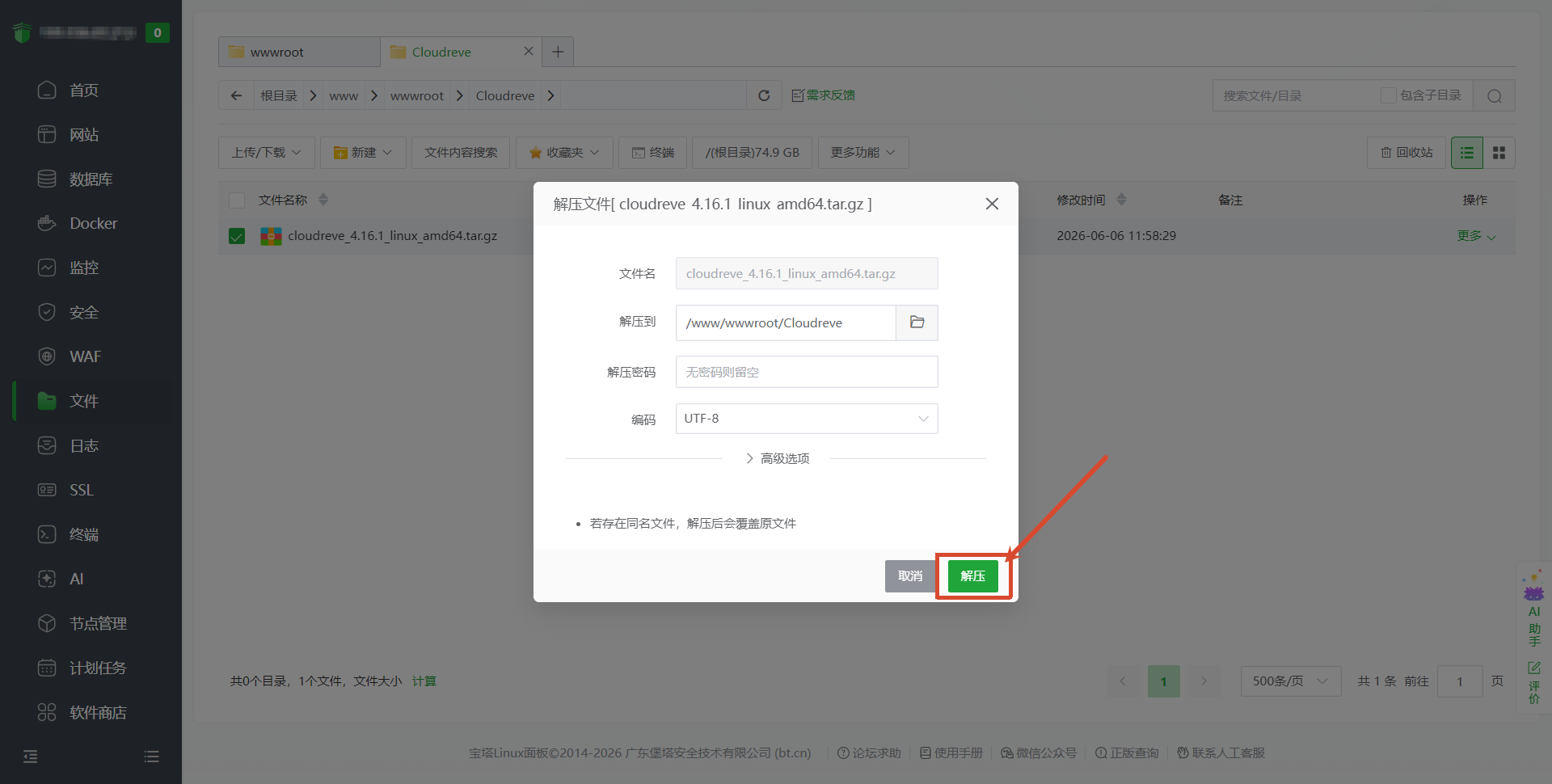Toggle the select-all files checkbox

(x=237, y=200)
